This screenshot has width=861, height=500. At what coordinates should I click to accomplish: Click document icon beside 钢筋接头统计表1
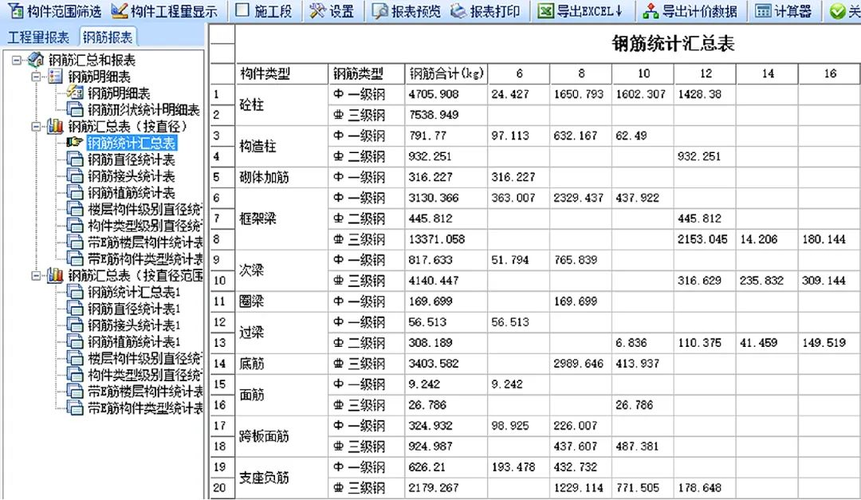[x=75, y=325]
